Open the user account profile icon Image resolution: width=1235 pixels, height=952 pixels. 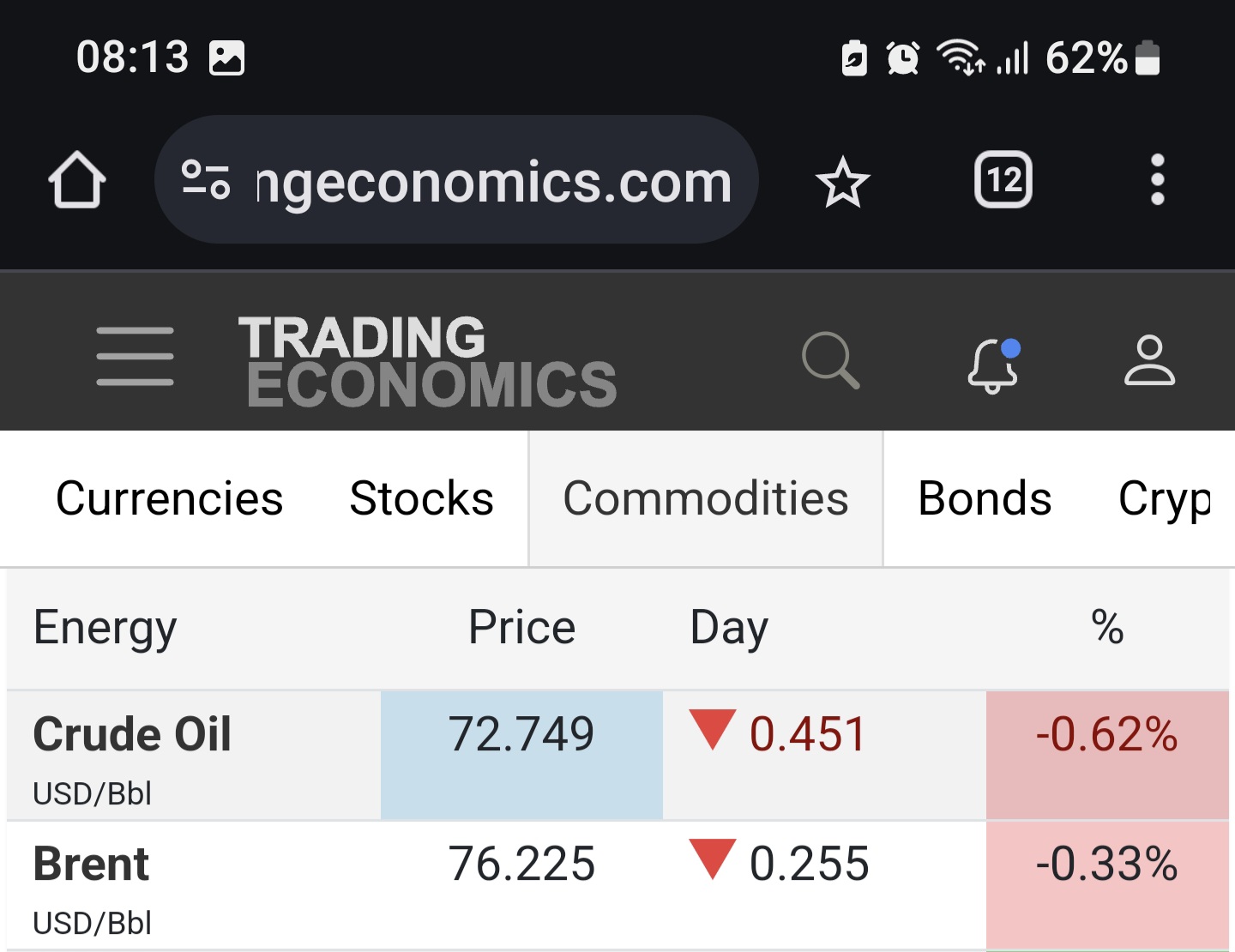click(1149, 360)
